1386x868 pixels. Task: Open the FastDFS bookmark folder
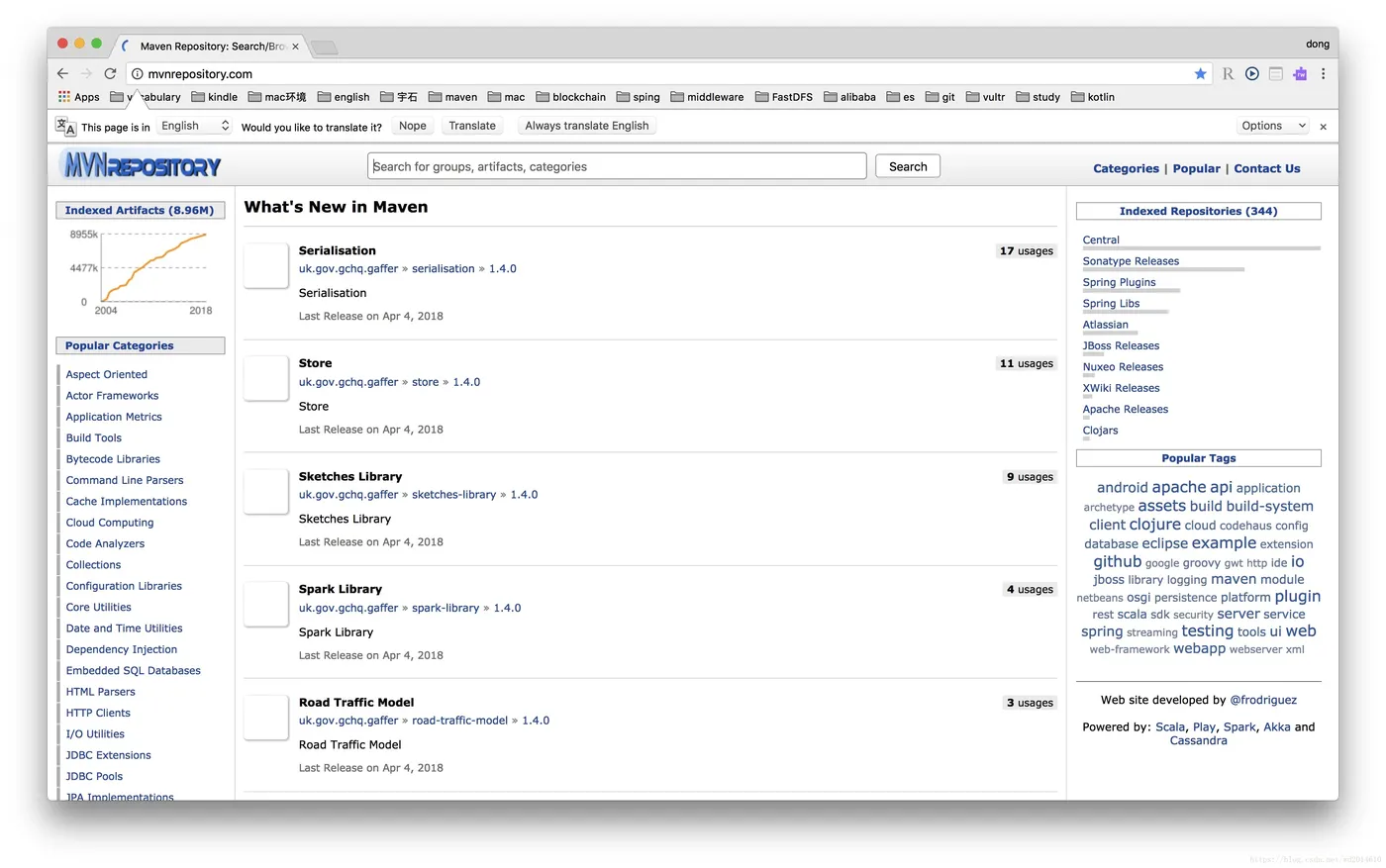pos(784,97)
